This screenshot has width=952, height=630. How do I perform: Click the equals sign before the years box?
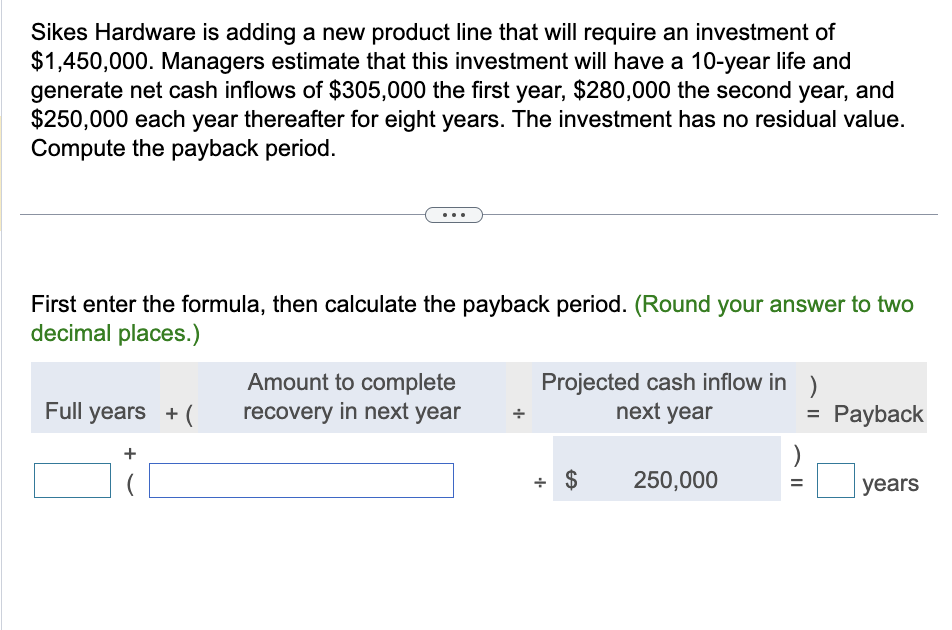click(x=797, y=483)
